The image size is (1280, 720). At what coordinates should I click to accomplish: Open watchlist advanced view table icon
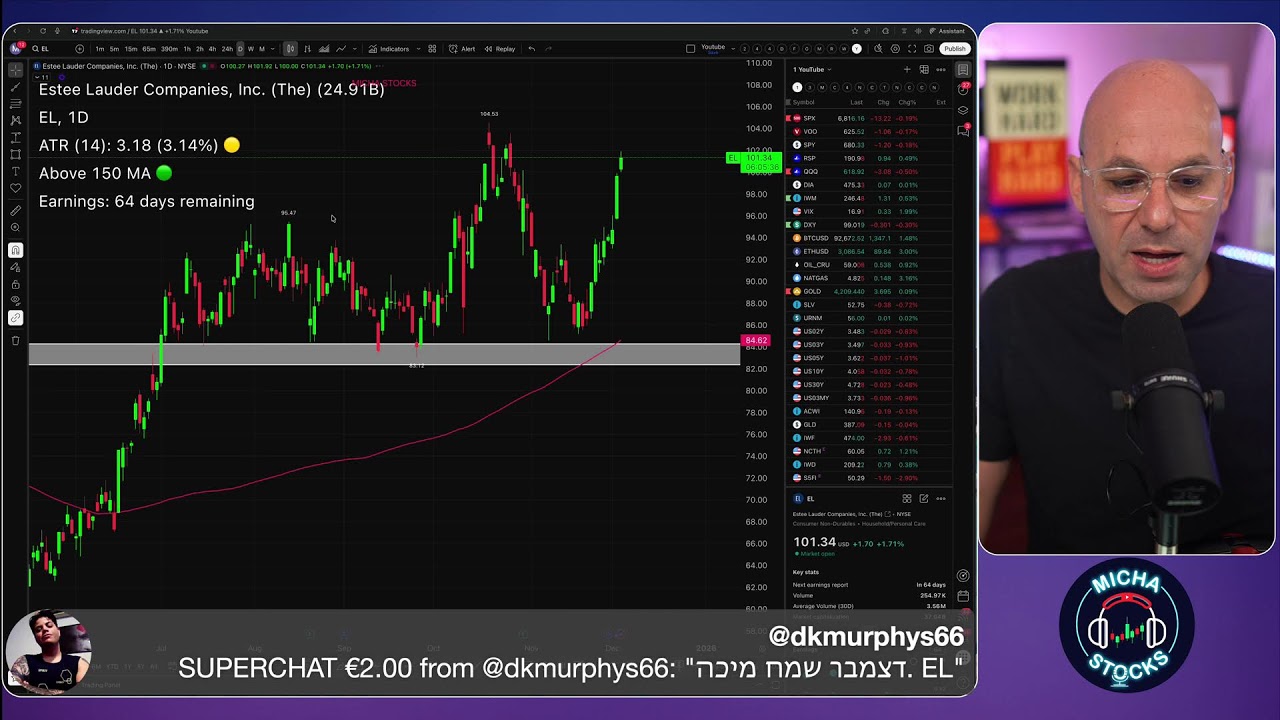tap(924, 70)
